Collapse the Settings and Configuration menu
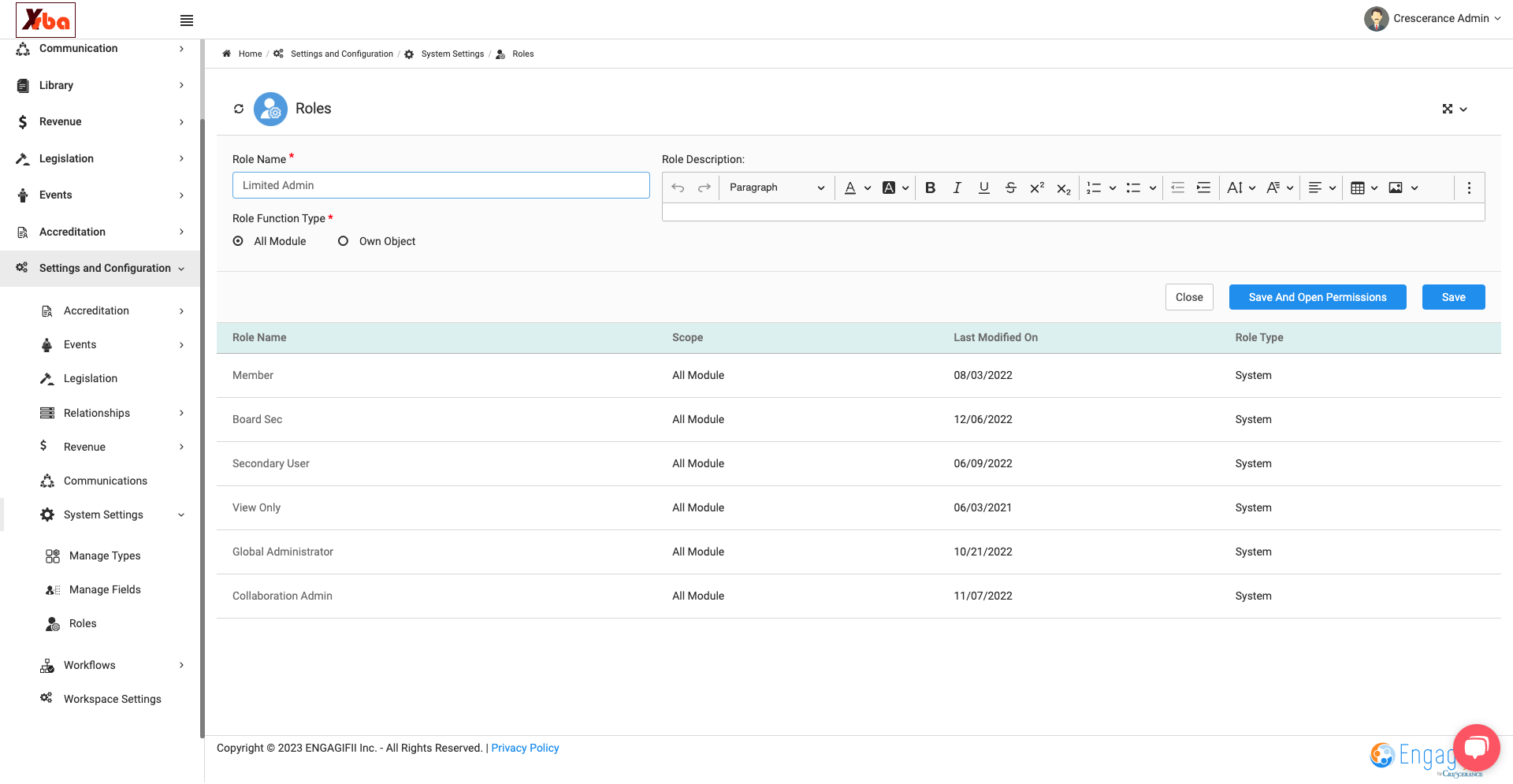Viewport: 1513px width, 784px height. pos(100,269)
